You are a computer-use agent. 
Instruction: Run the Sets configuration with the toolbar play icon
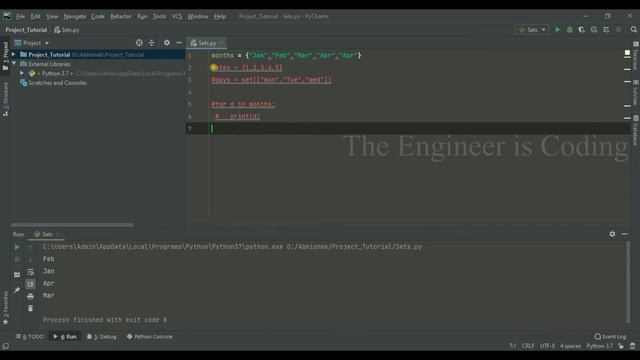pyautogui.click(x=558, y=29)
